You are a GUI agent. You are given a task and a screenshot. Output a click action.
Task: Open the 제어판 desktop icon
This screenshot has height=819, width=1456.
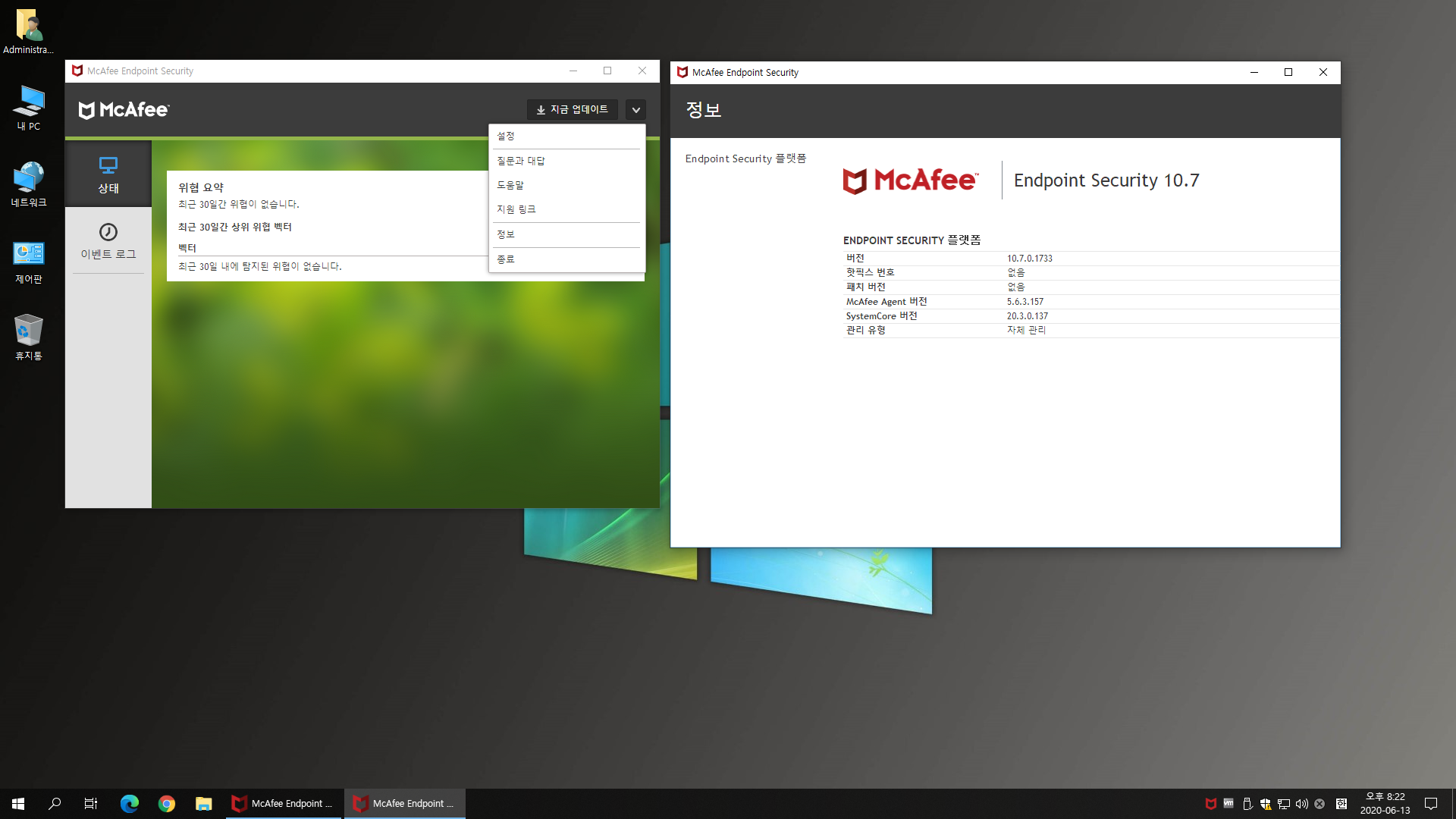pyautogui.click(x=29, y=262)
